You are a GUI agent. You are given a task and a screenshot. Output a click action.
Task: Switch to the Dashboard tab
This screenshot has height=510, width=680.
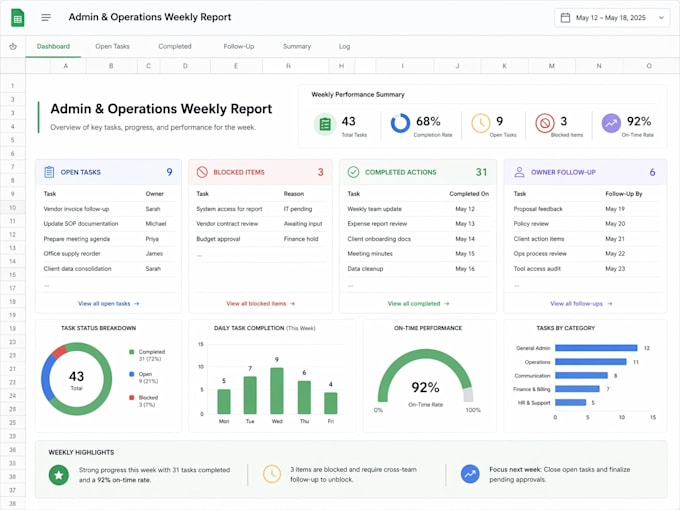tap(53, 46)
